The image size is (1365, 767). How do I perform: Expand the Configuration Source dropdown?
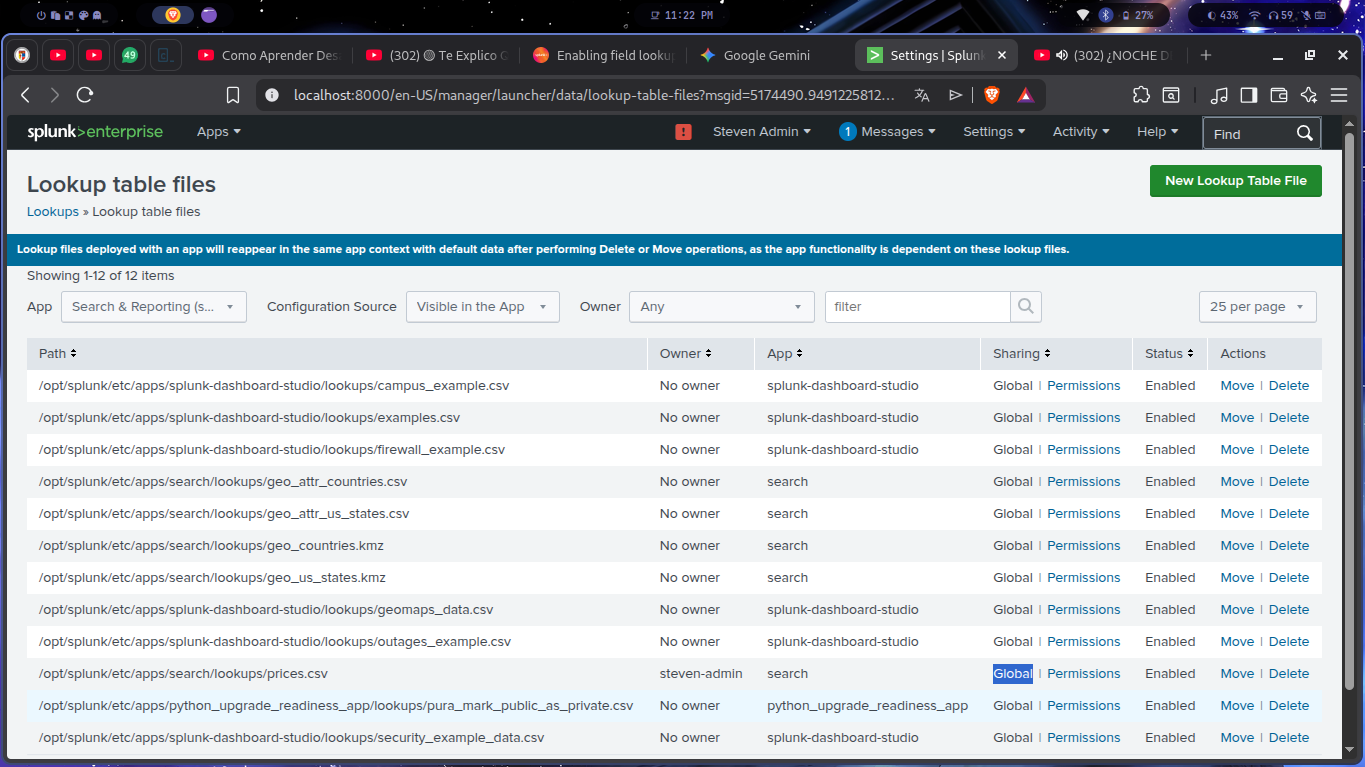click(482, 306)
